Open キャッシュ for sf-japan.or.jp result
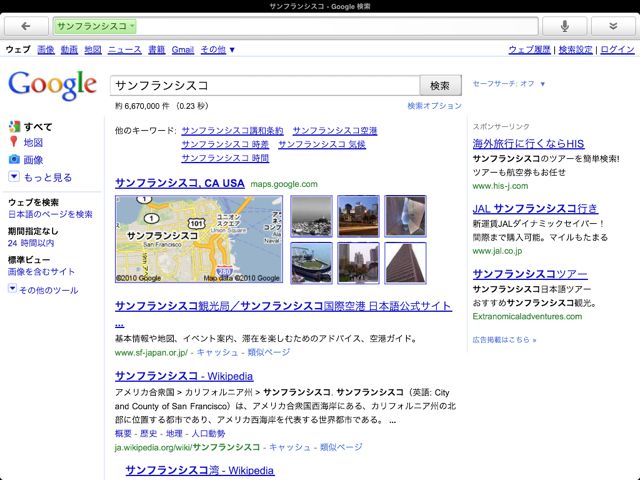Viewport: 640px width, 480px height. [218, 352]
